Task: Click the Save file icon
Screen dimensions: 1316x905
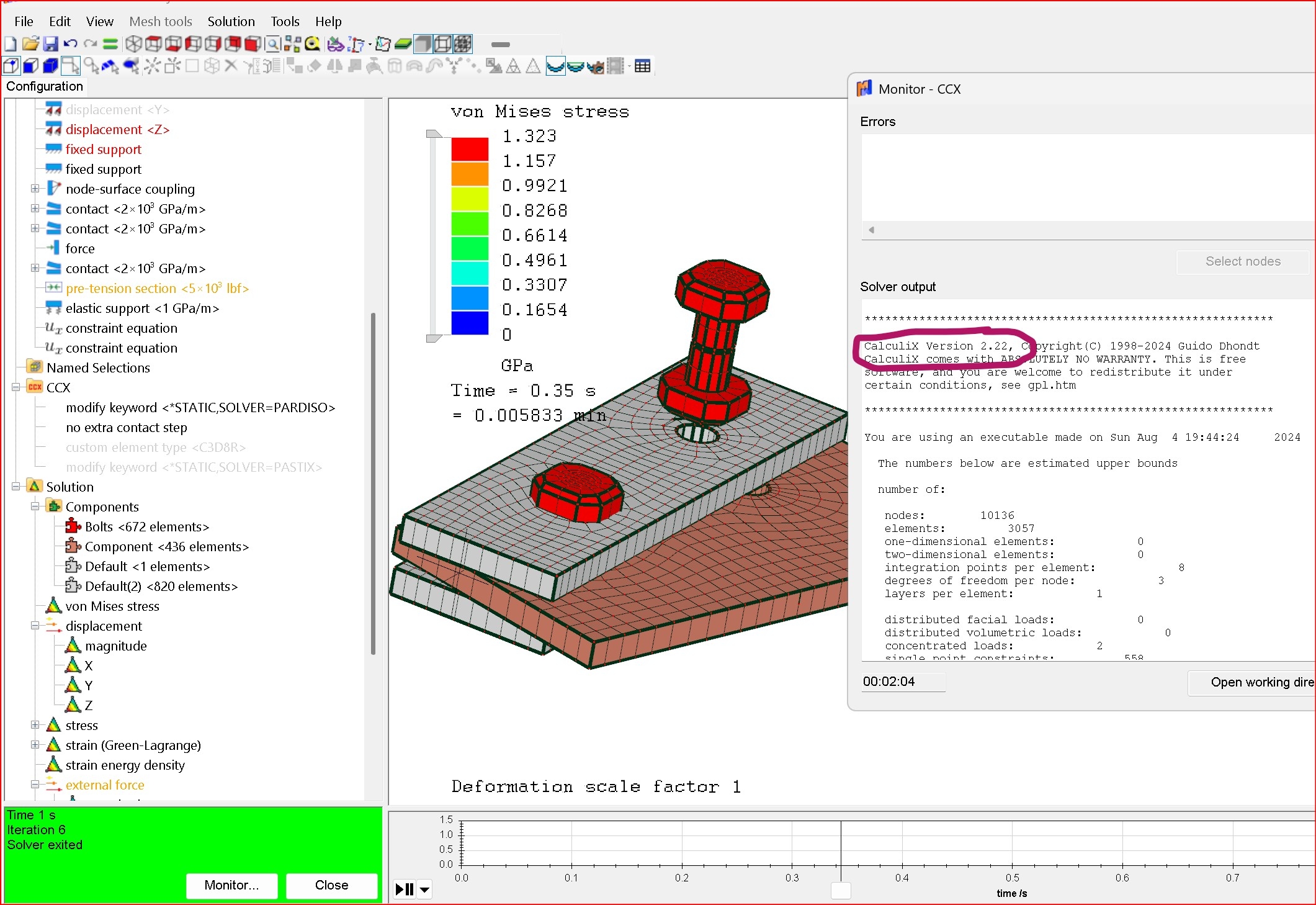Action: click(x=50, y=44)
